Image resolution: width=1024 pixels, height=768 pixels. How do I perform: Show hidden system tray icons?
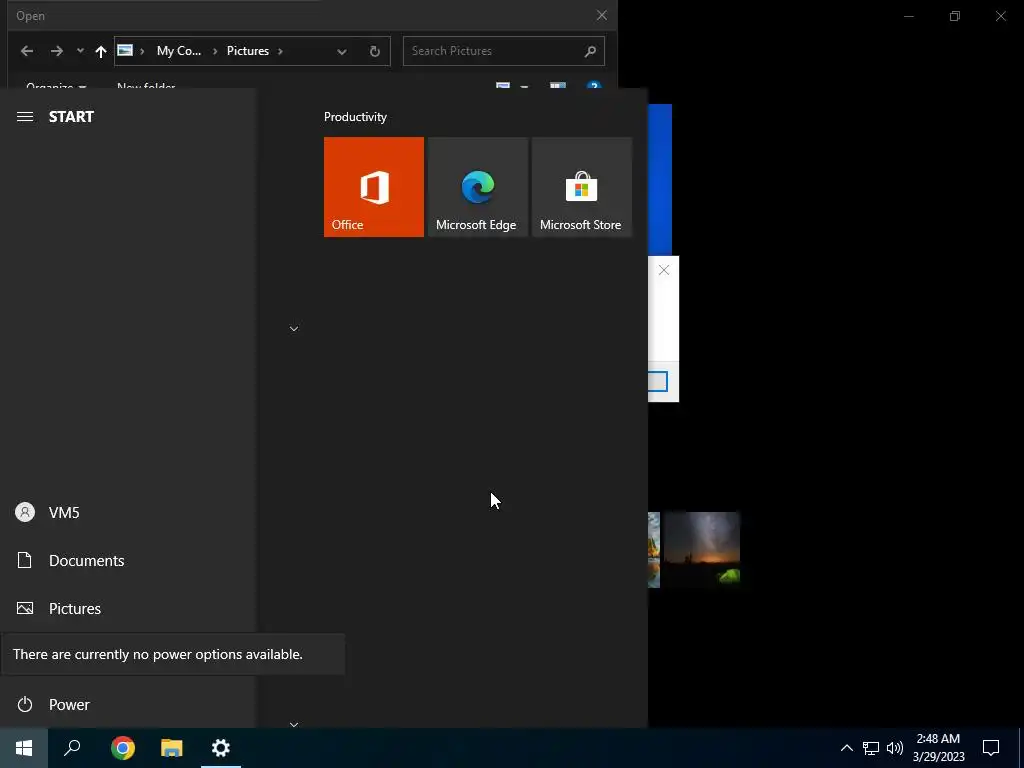pos(846,748)
